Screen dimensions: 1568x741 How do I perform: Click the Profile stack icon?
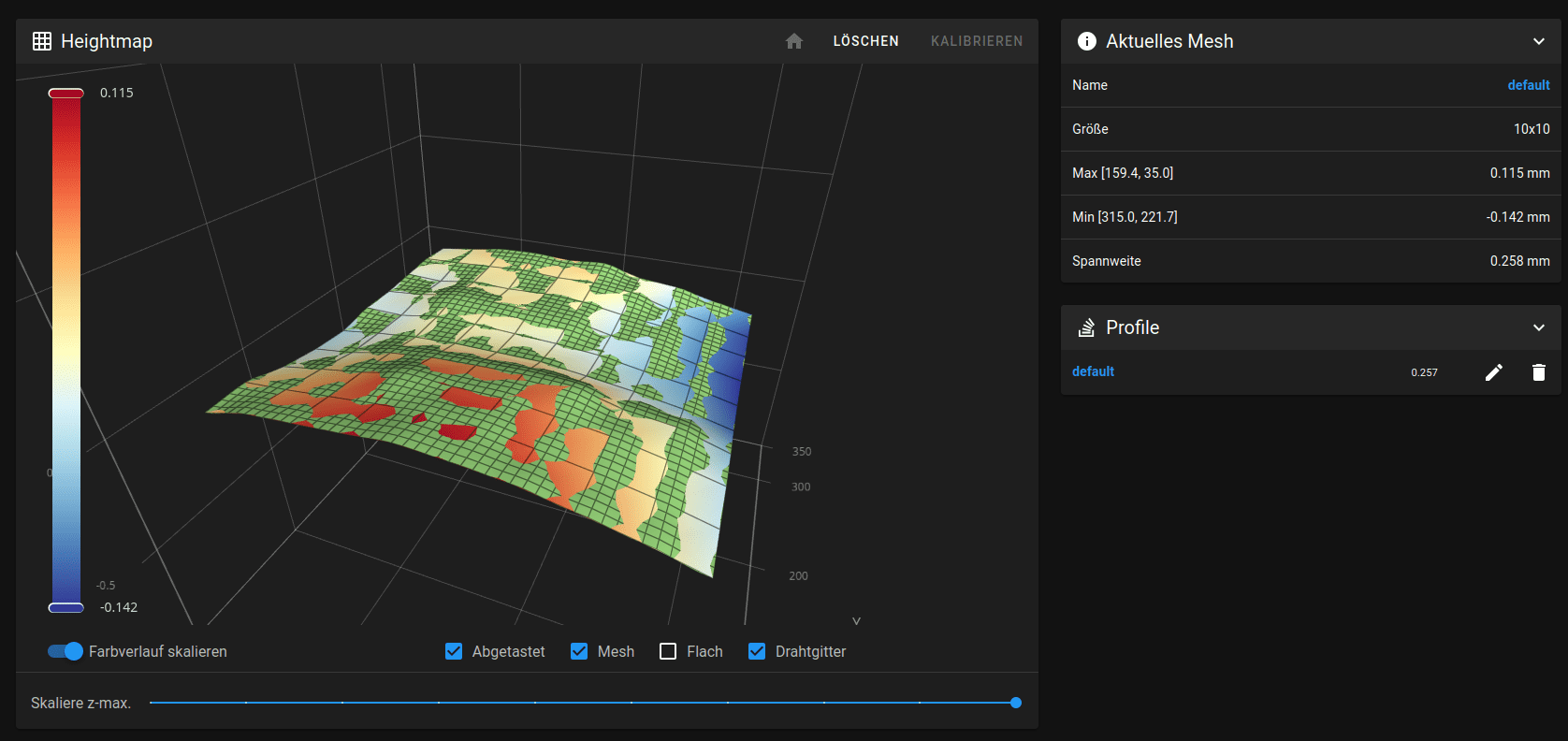coord(1086,327)
